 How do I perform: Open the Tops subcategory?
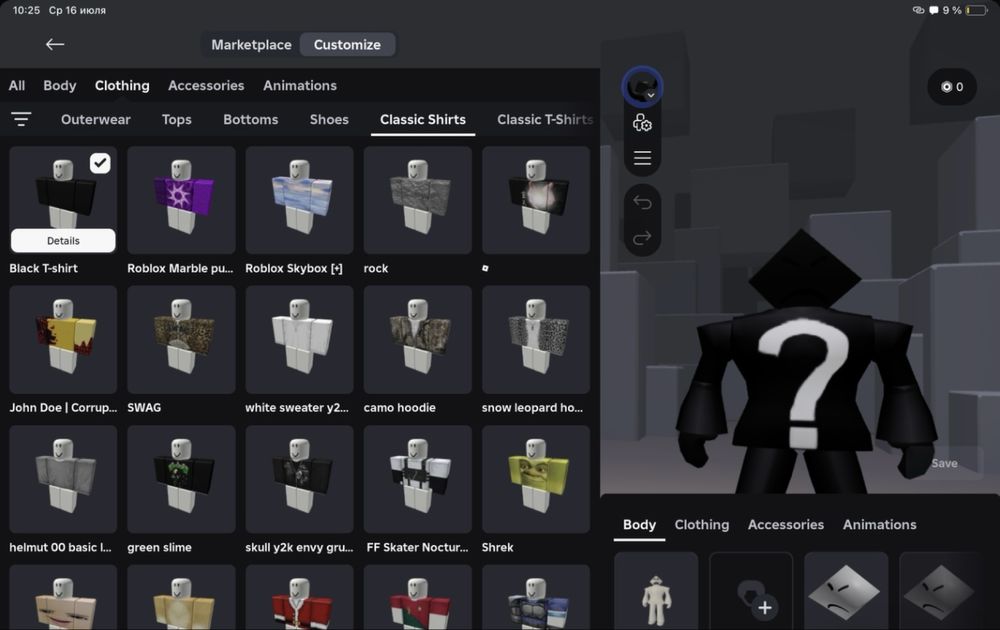click(x=177, y=119)
